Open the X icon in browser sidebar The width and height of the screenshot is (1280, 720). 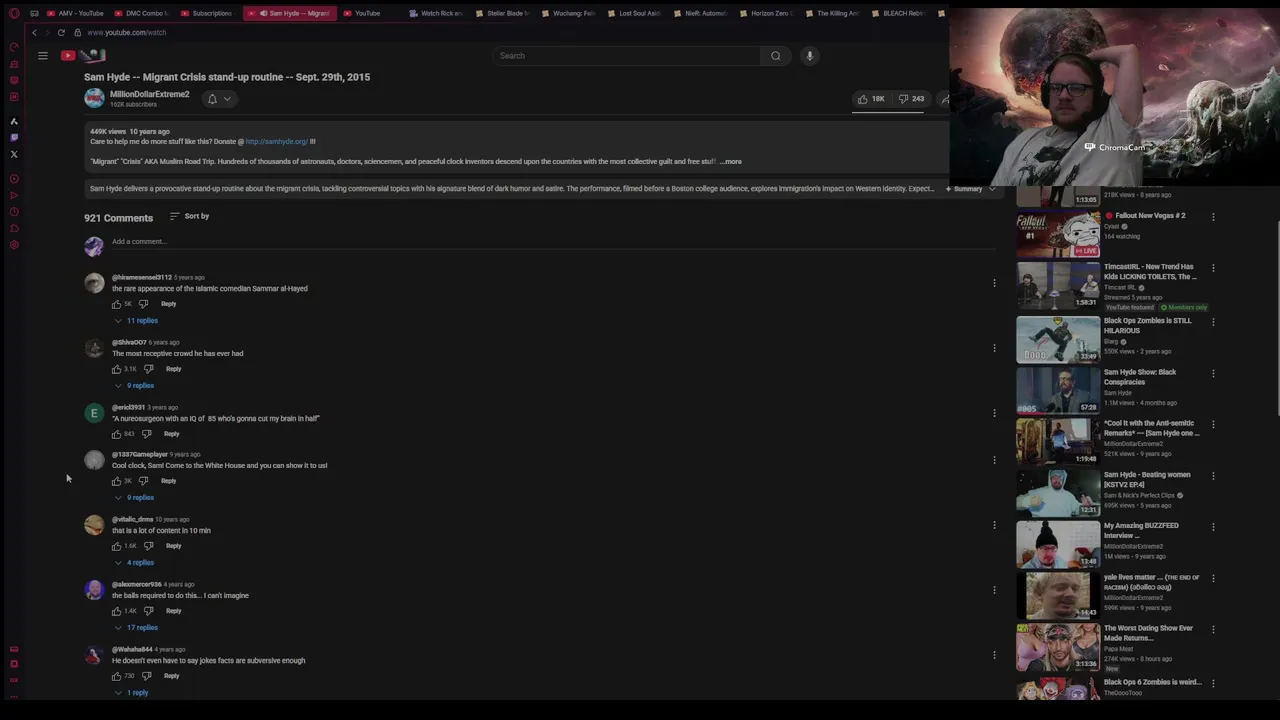tap(14, 154)
